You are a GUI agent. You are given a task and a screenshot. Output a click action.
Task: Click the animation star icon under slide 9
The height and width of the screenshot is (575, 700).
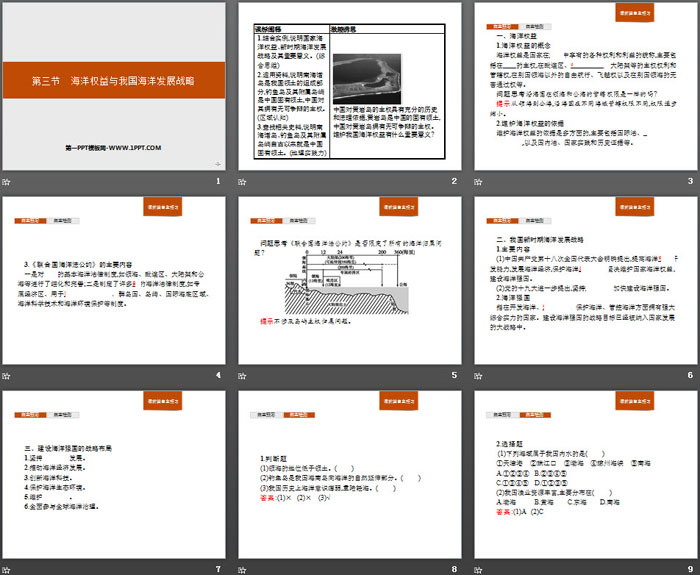(x=478, y=570)
